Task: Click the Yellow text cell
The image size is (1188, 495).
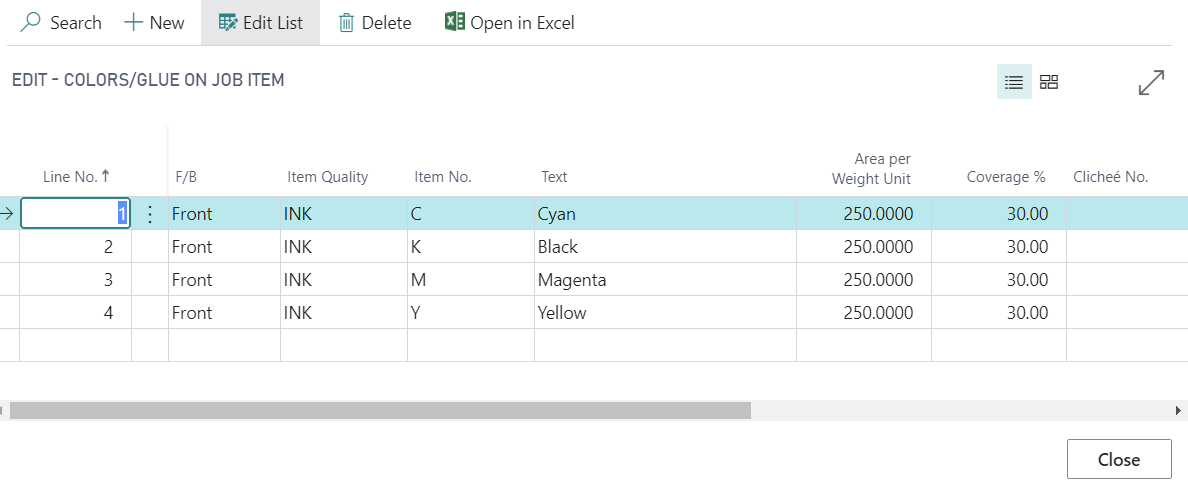Action: point(665,312)
